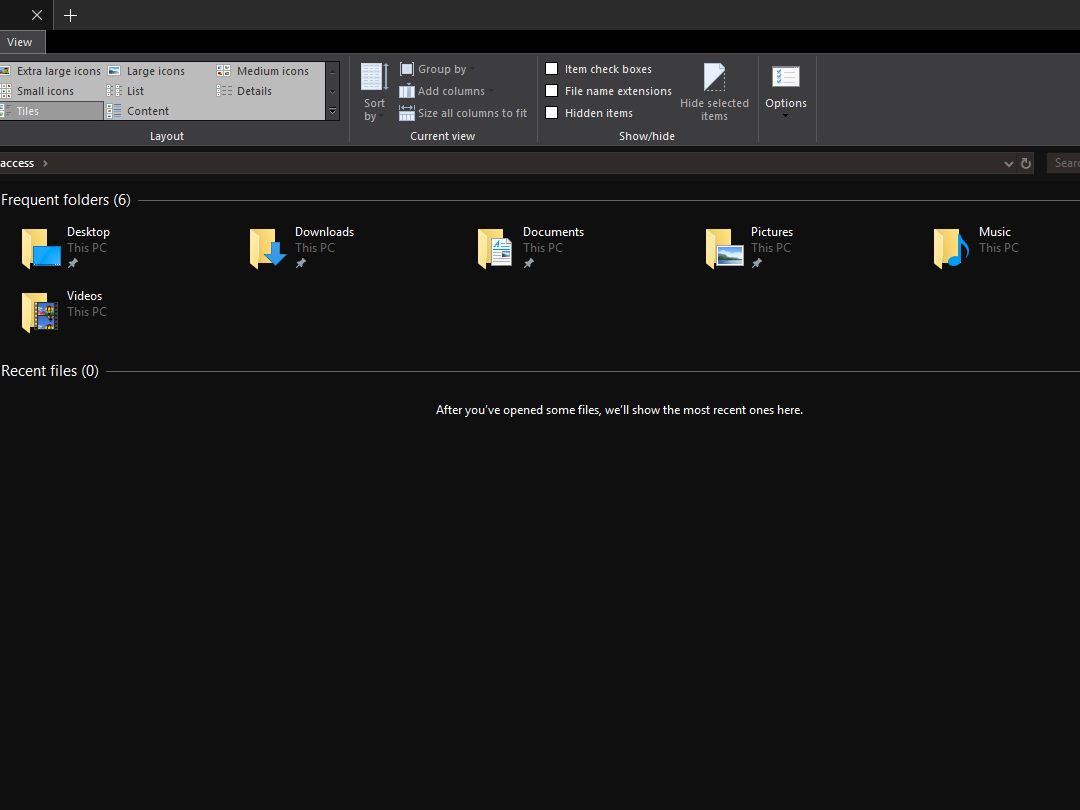The width and height of the screenshot is (1080, 810).
Task: Click the Search input field
Action: pyautogui.click(x=1063, y=163)
